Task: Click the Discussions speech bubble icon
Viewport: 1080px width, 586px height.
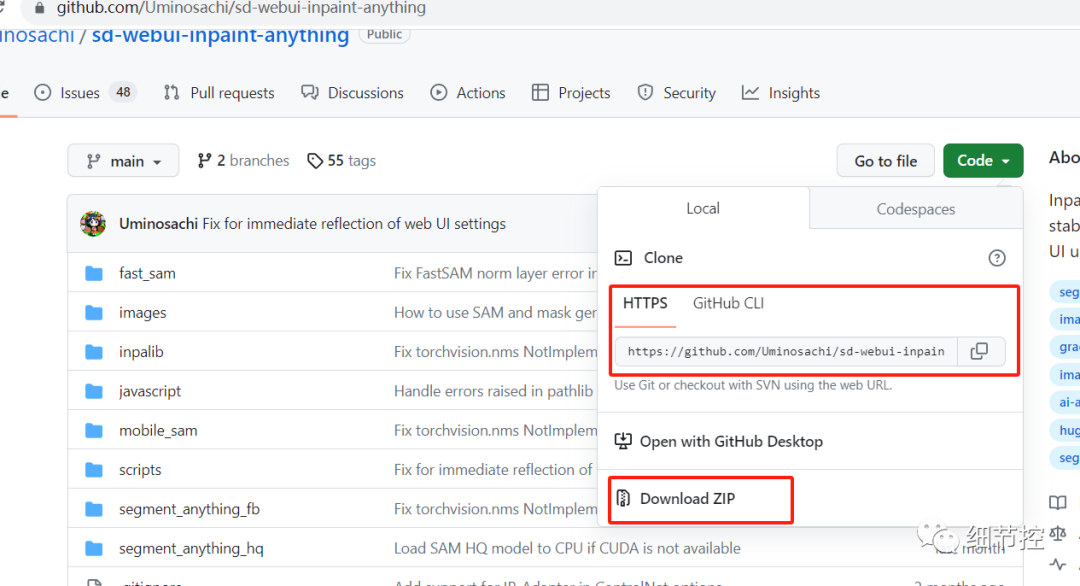Action: pos(309,92)
